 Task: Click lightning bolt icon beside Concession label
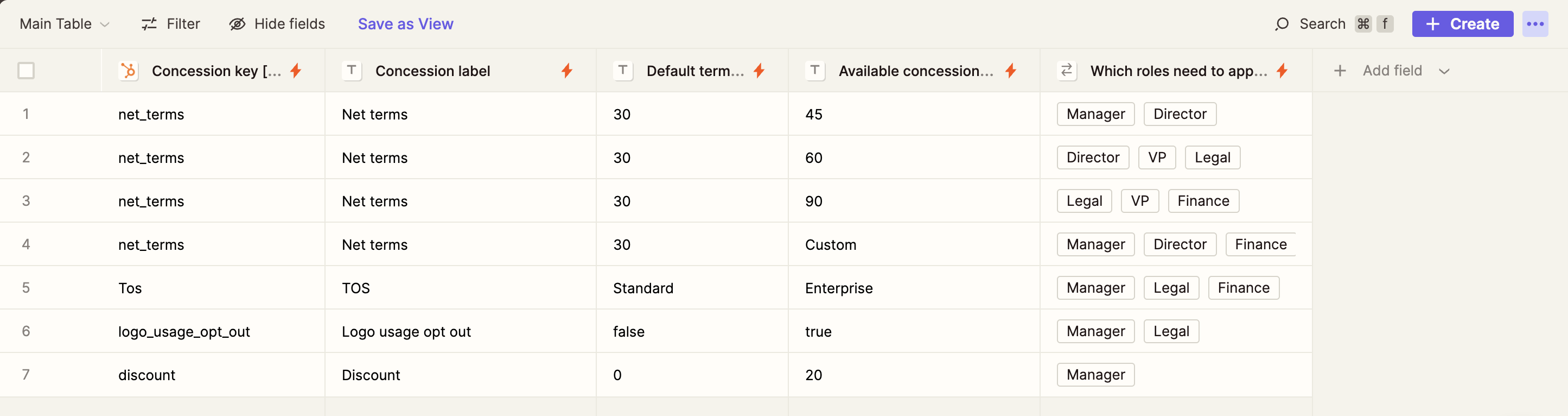click(x=566, y=71)
